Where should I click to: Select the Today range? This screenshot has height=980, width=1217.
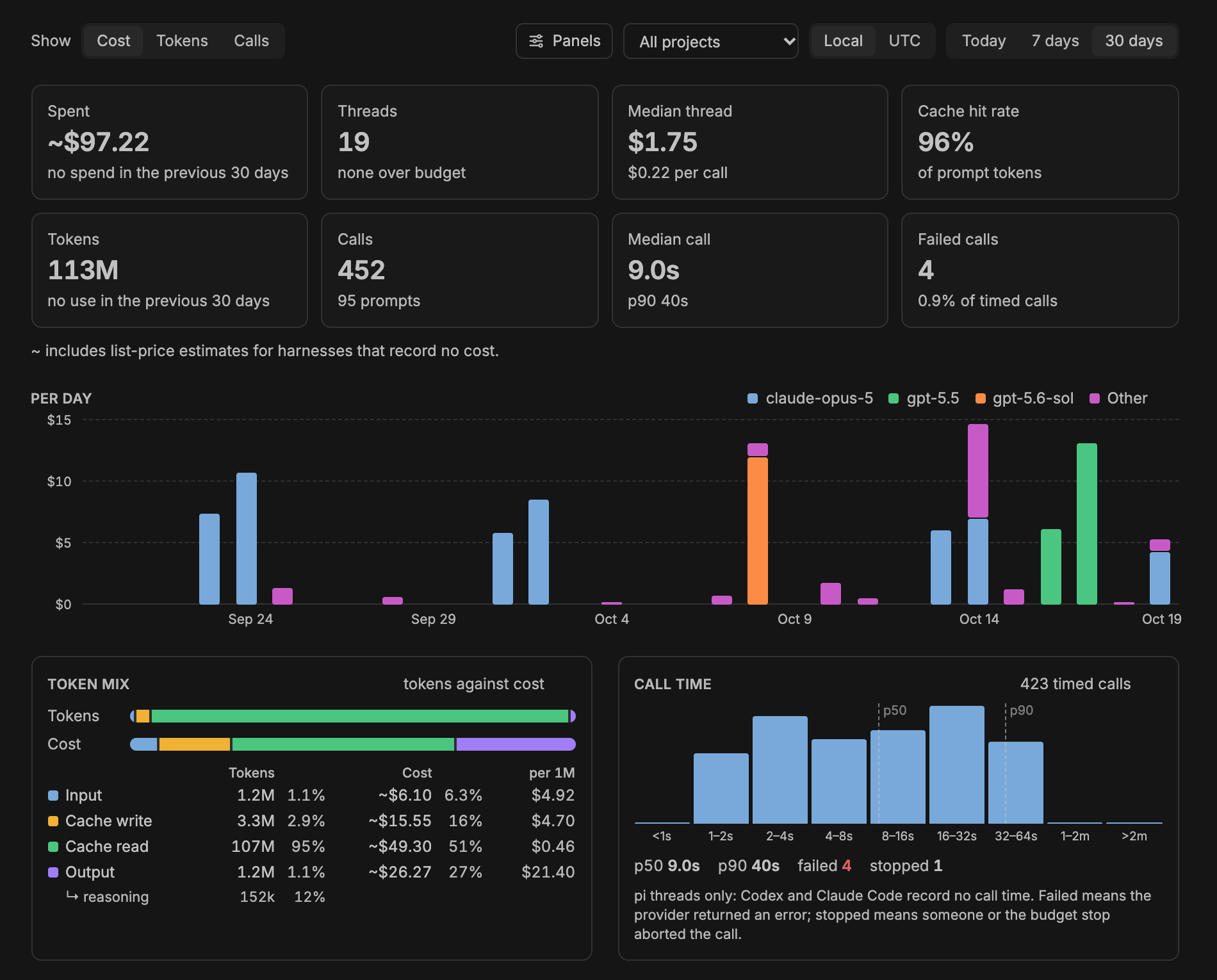[984, 41]
